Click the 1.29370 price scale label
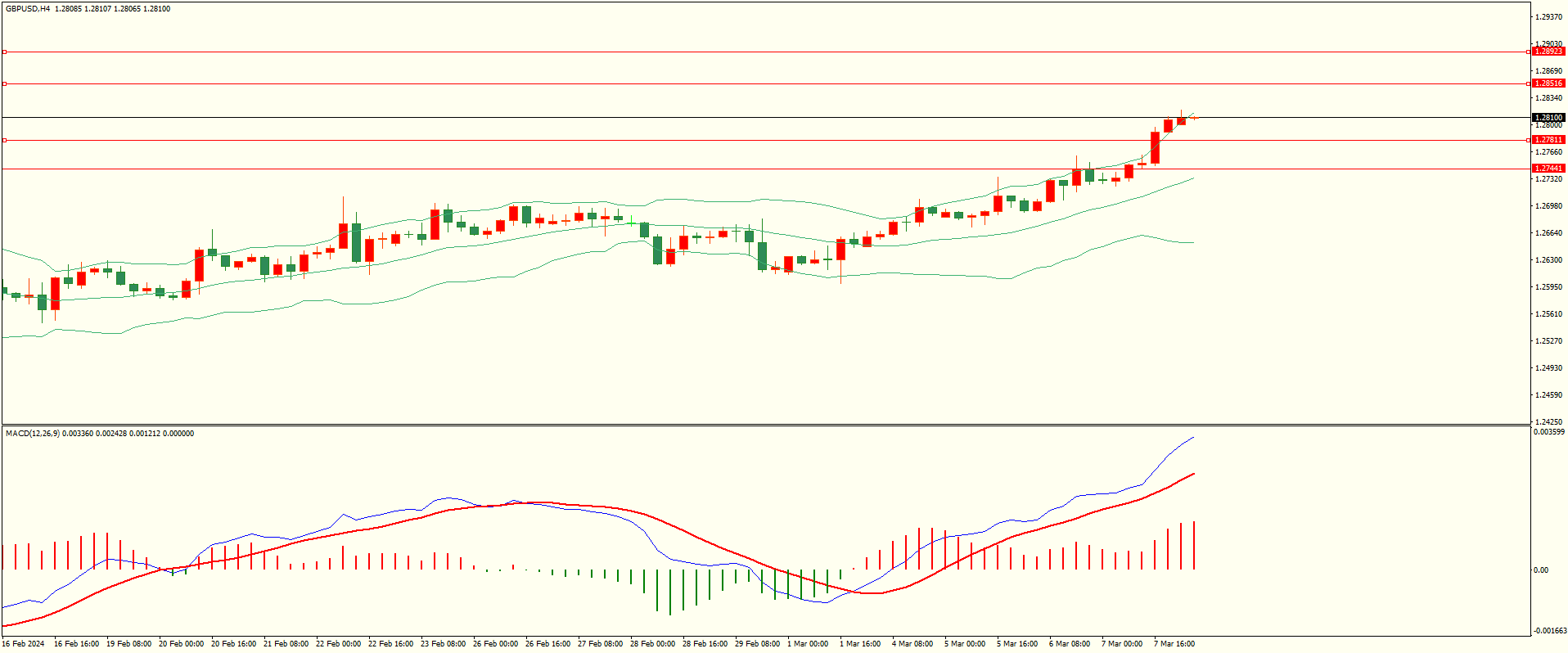 coord(1548,17)
